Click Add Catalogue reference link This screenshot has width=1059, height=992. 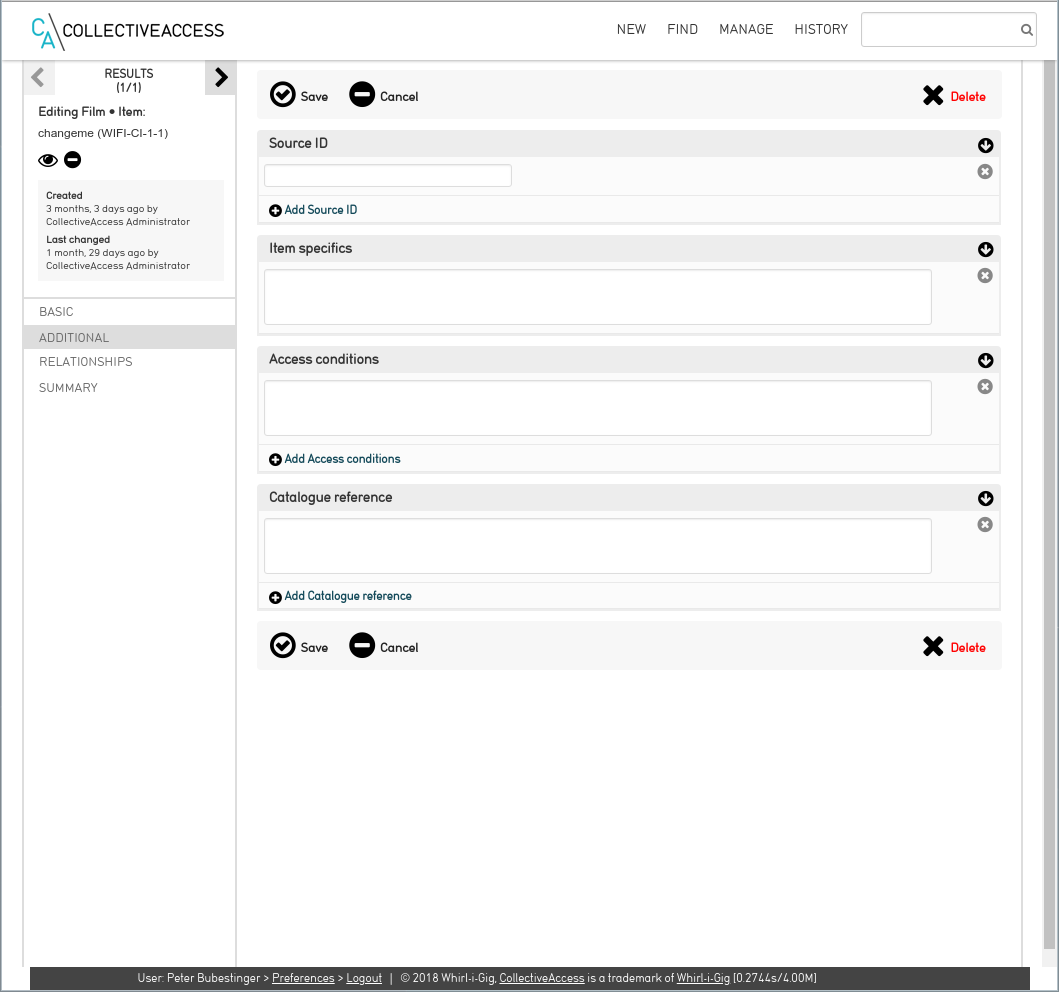click(347, 596)
